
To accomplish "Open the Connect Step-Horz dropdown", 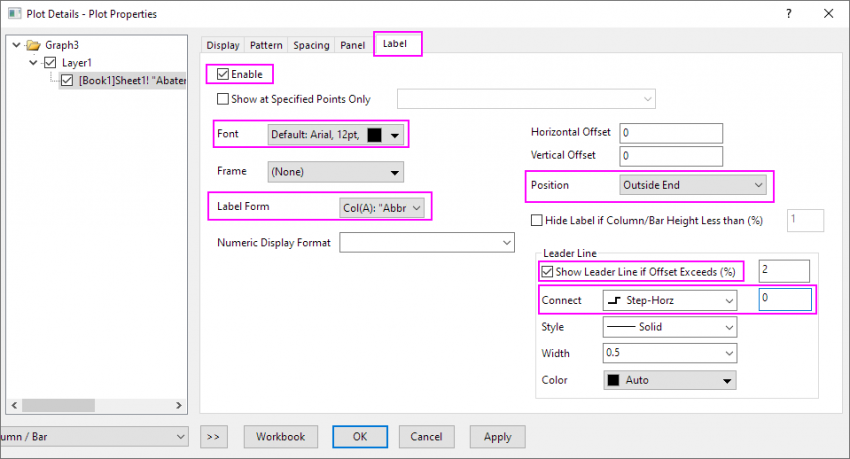I will tap(669, 300).
